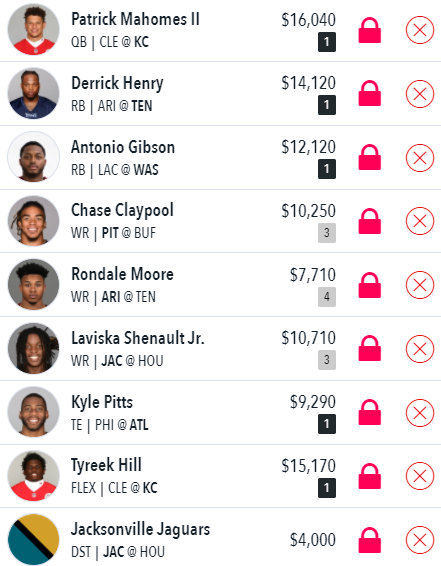Screen dimensions: 441x566
Task: Click the lock icon for Kyle Pitts
Action: 370,412
